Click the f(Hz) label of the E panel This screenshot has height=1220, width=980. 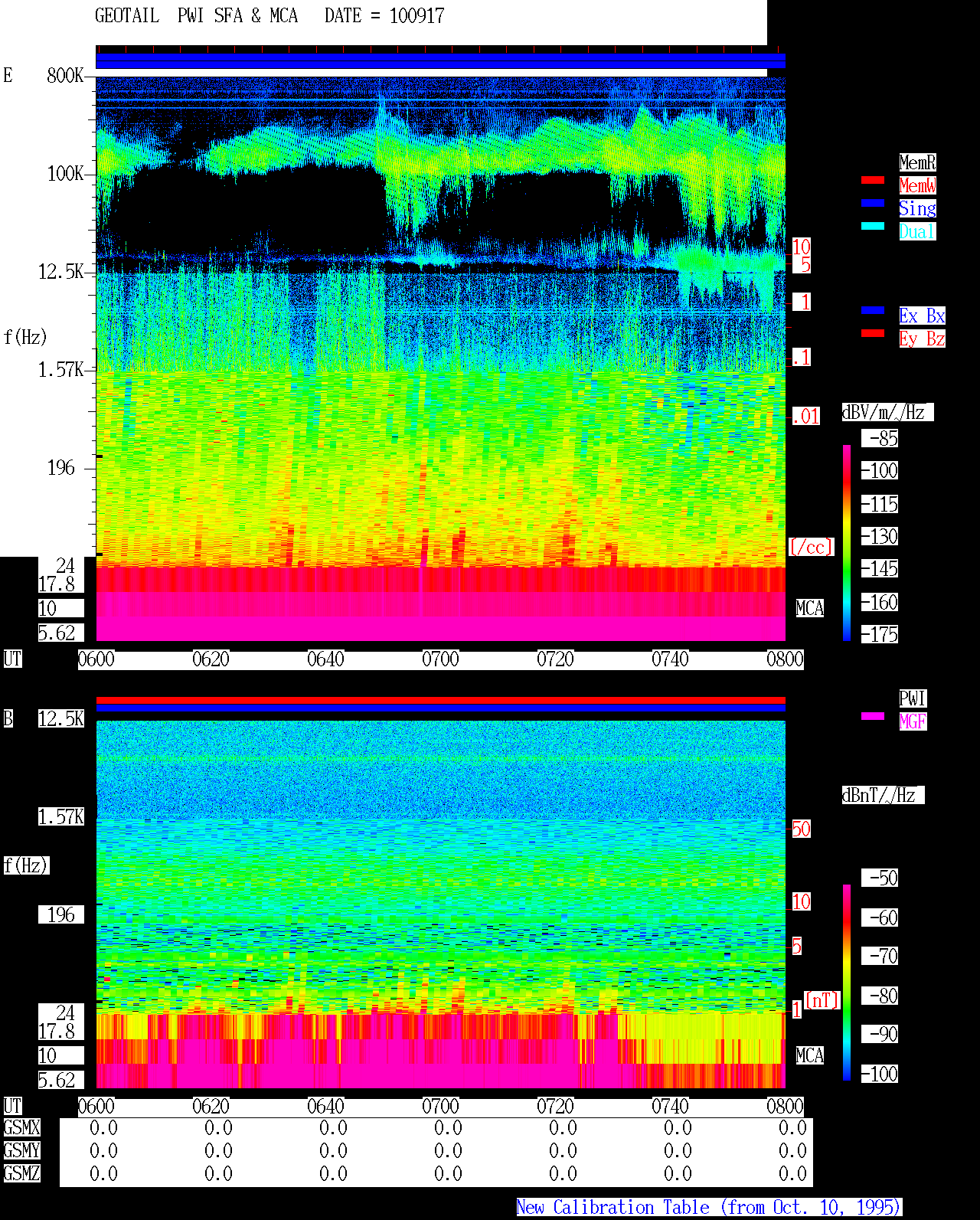coord(25,337)
